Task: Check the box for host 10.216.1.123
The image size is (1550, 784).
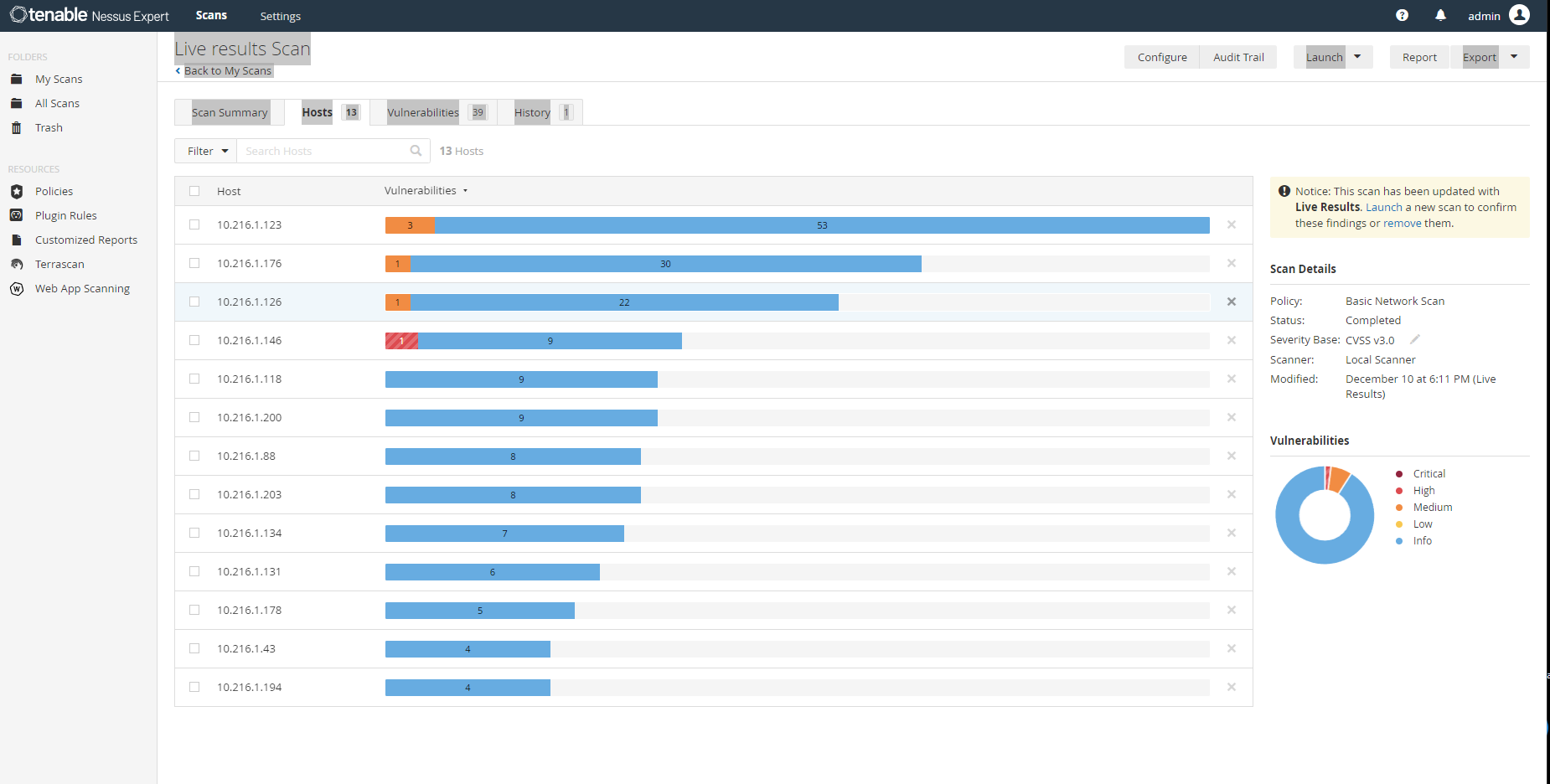Action: 194,224
